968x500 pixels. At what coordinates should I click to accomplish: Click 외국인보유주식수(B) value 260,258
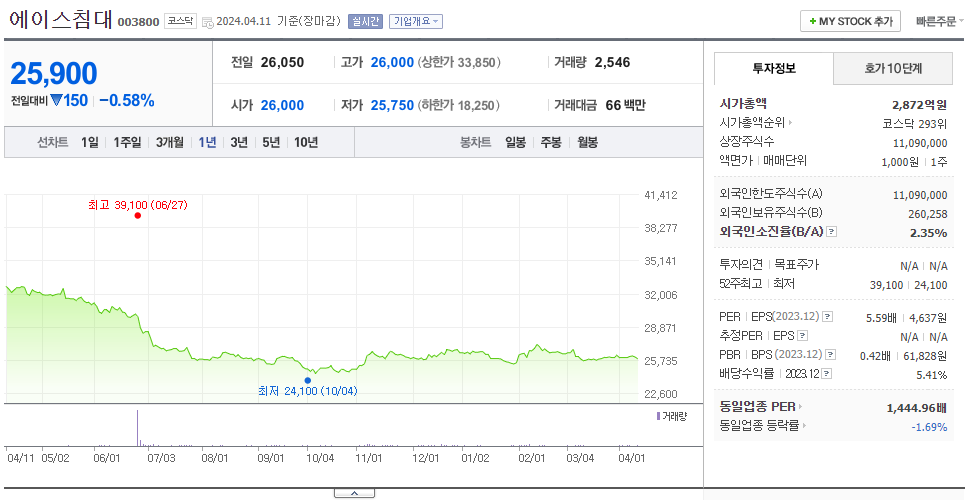coord(928,214)
